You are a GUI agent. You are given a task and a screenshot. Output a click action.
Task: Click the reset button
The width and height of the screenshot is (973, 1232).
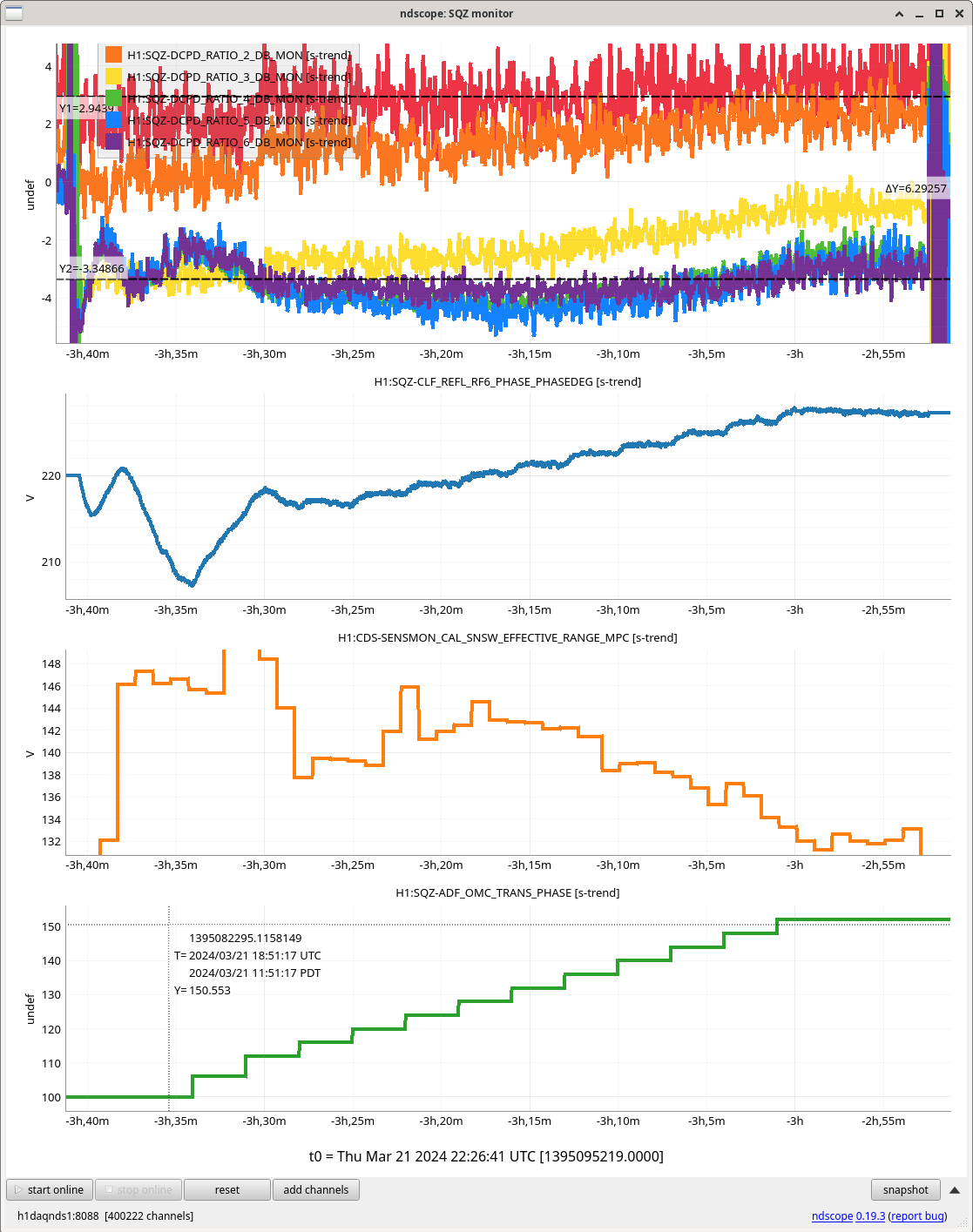227,1189
